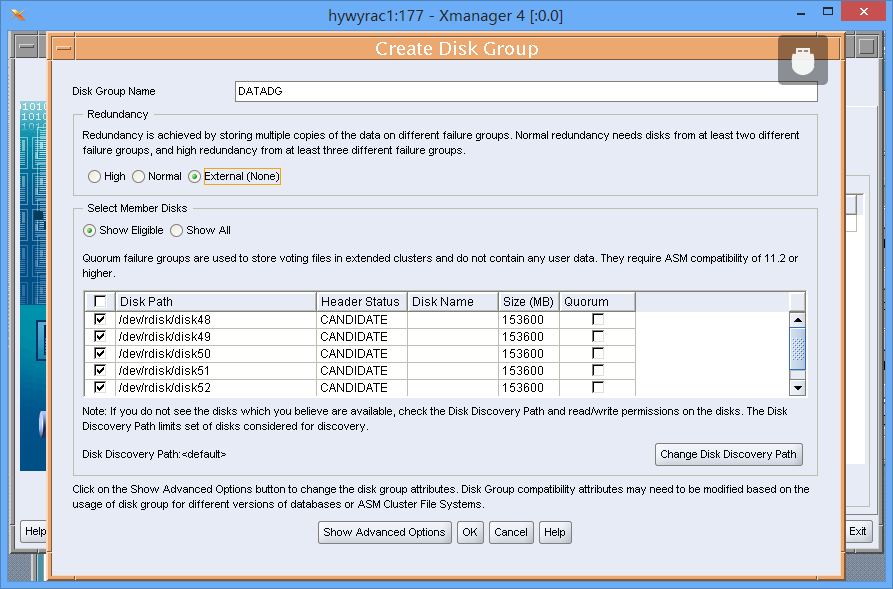This screenshot has height=589, width=893.
Task: Uncheck the disk52 row checkbox
Action: pyautogui.click(x=100, y=388)
